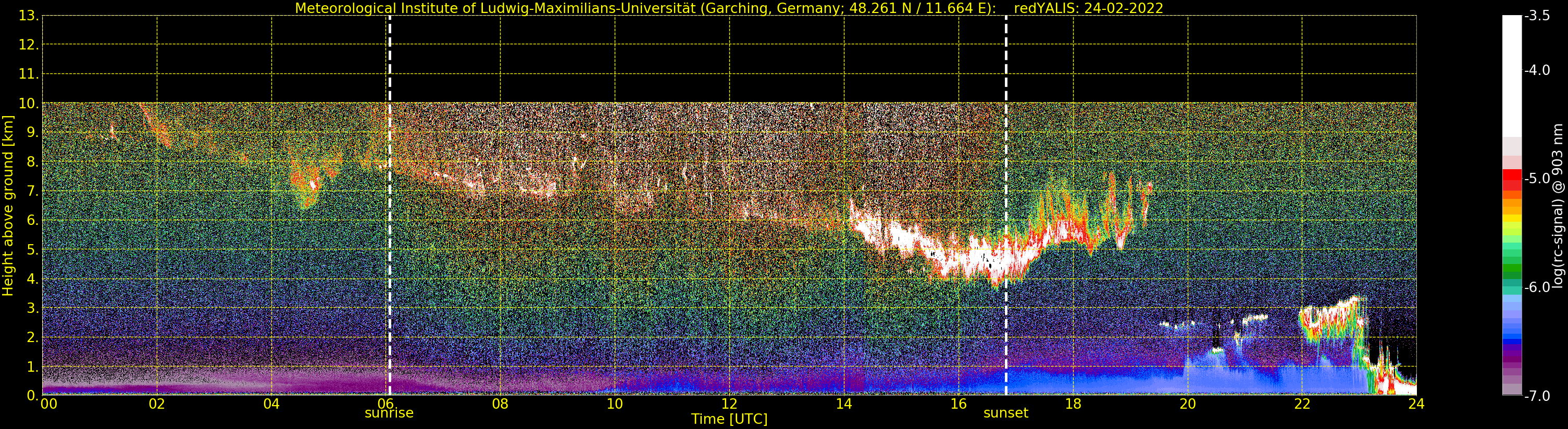Pick the red section of the colorbar
The height and width of the screenshot is (429, 1568).
[x=1512, y=180]
